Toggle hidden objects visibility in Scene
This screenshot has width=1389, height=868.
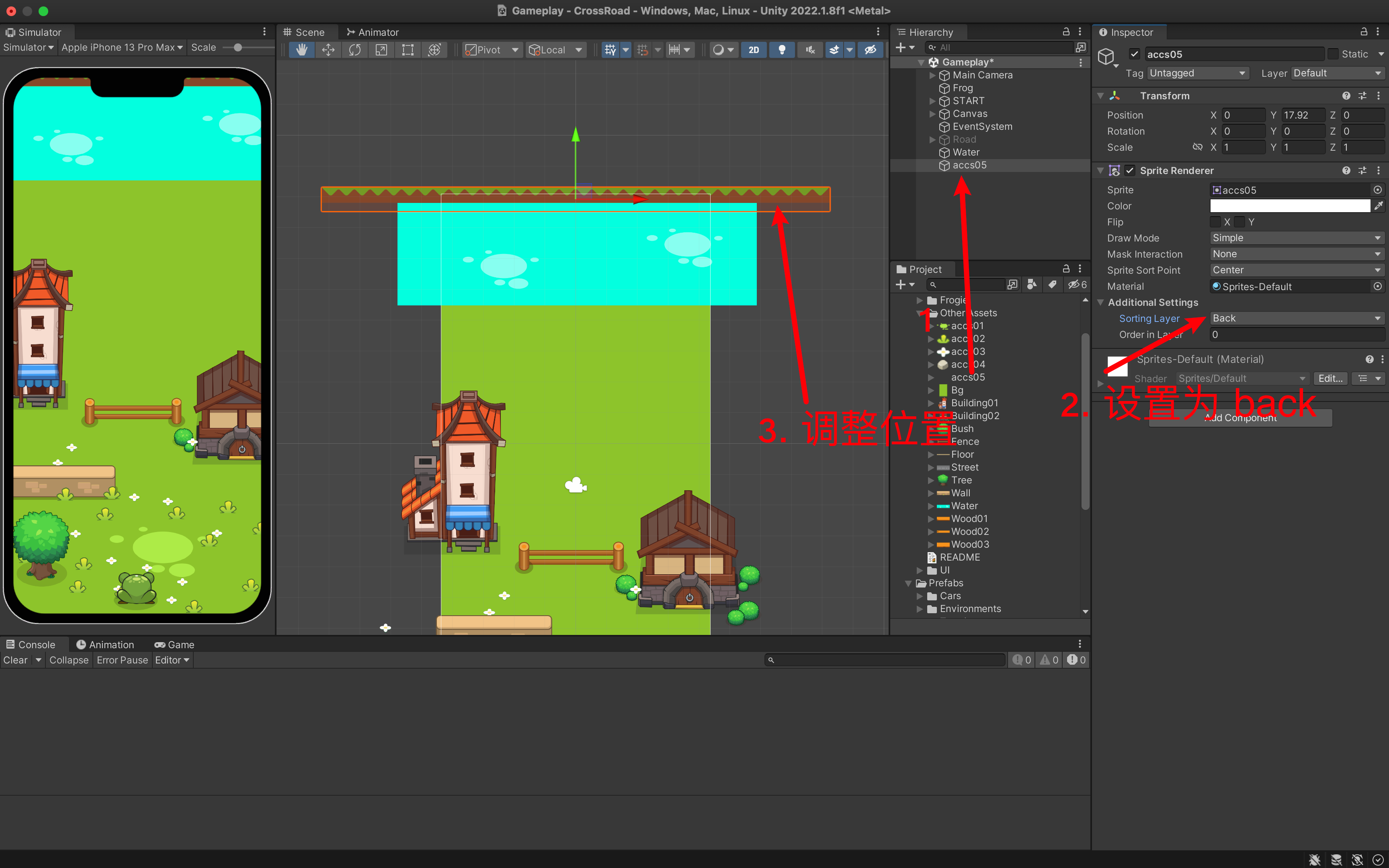pos(870,50)
